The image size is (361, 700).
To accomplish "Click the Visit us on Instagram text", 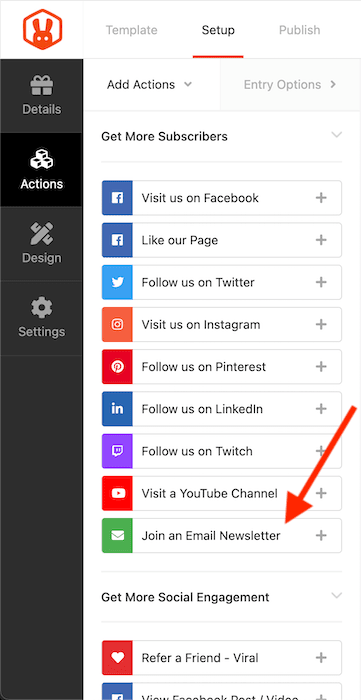I will (201, 325).
